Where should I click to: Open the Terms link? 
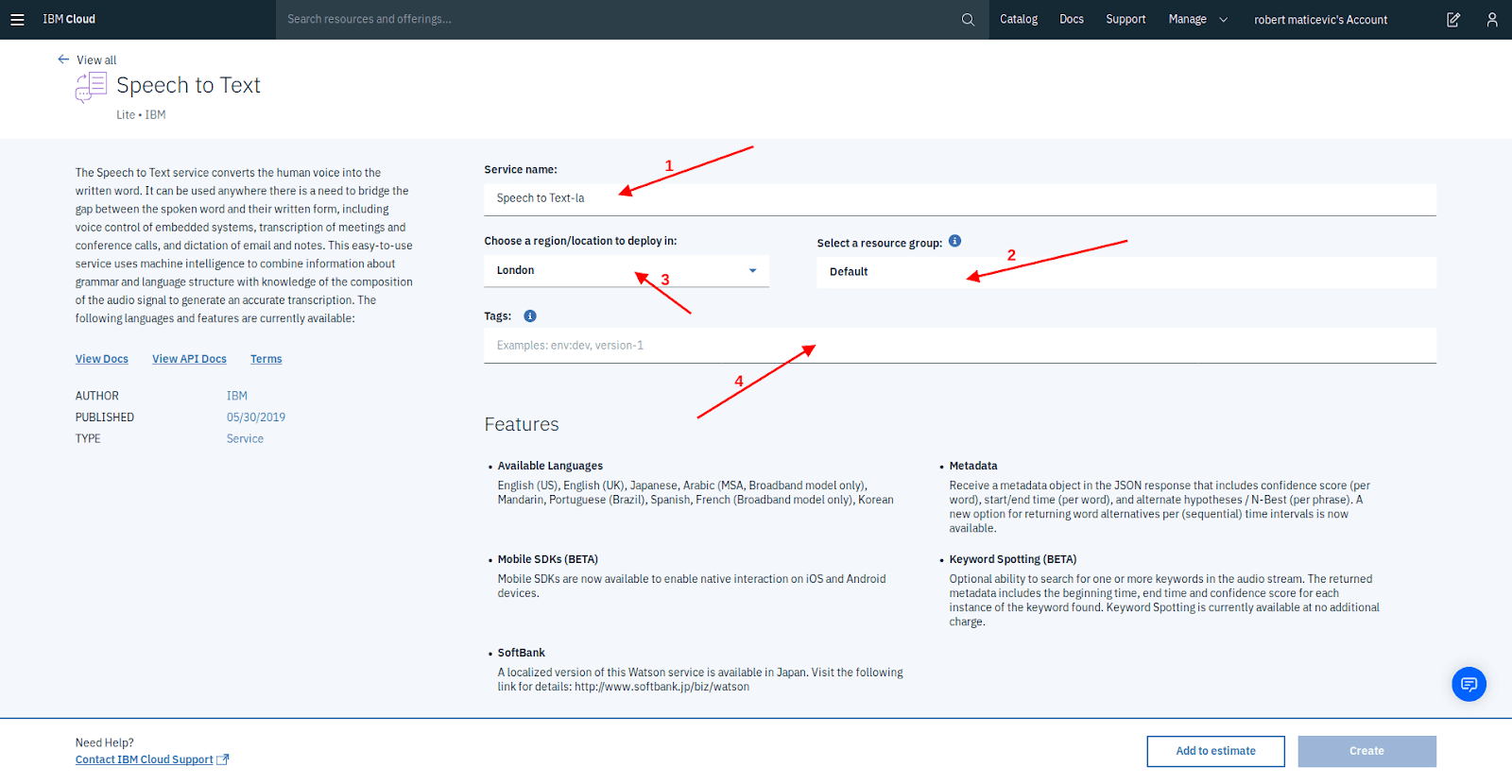pos(266,359)
